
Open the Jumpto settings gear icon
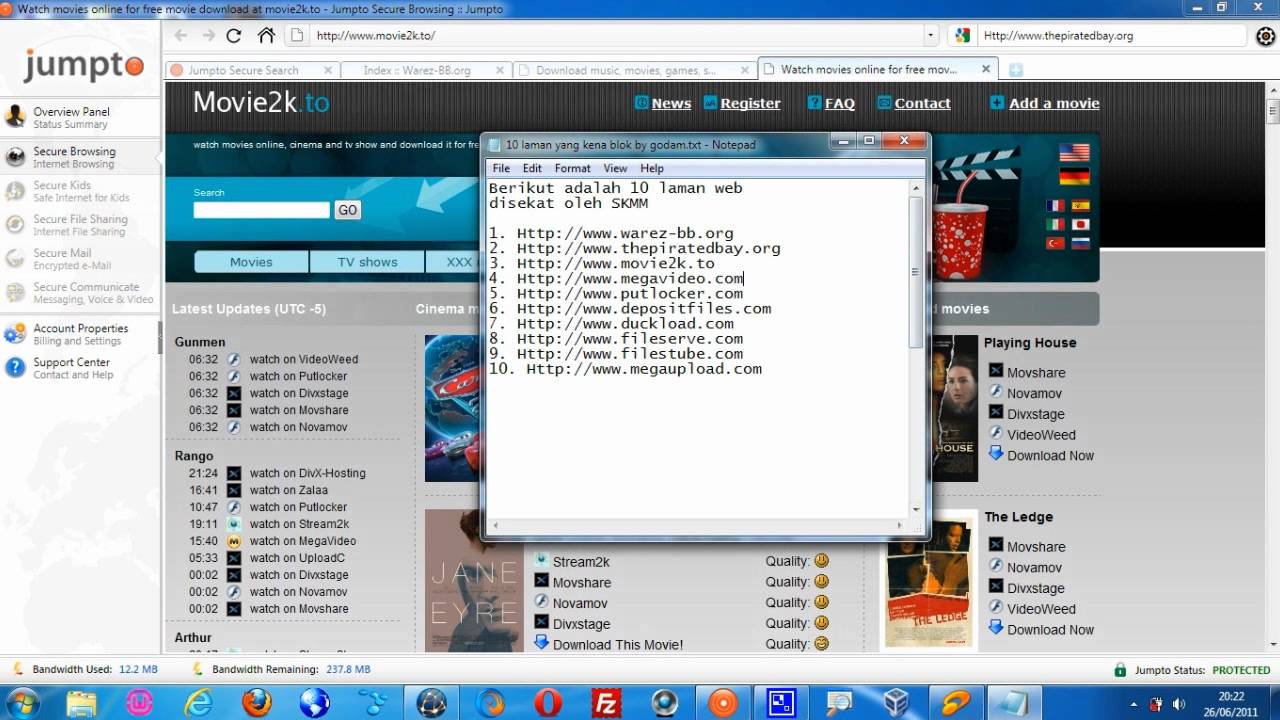tap(1265, 36)
